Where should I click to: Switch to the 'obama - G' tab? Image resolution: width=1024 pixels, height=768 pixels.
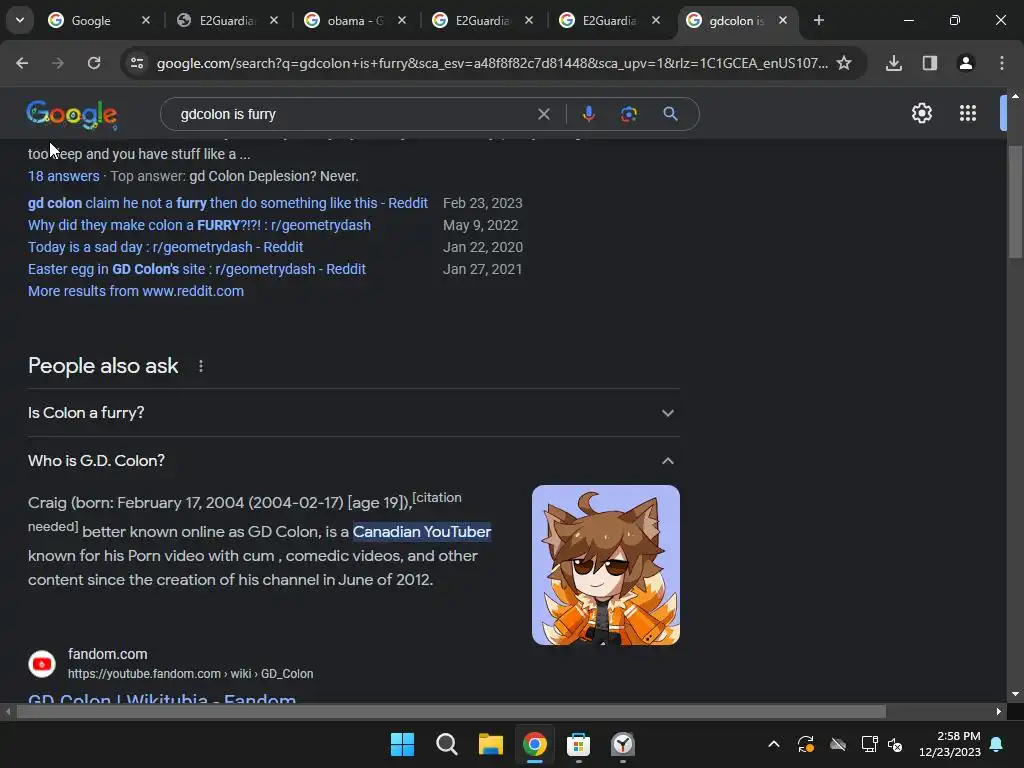355,20
